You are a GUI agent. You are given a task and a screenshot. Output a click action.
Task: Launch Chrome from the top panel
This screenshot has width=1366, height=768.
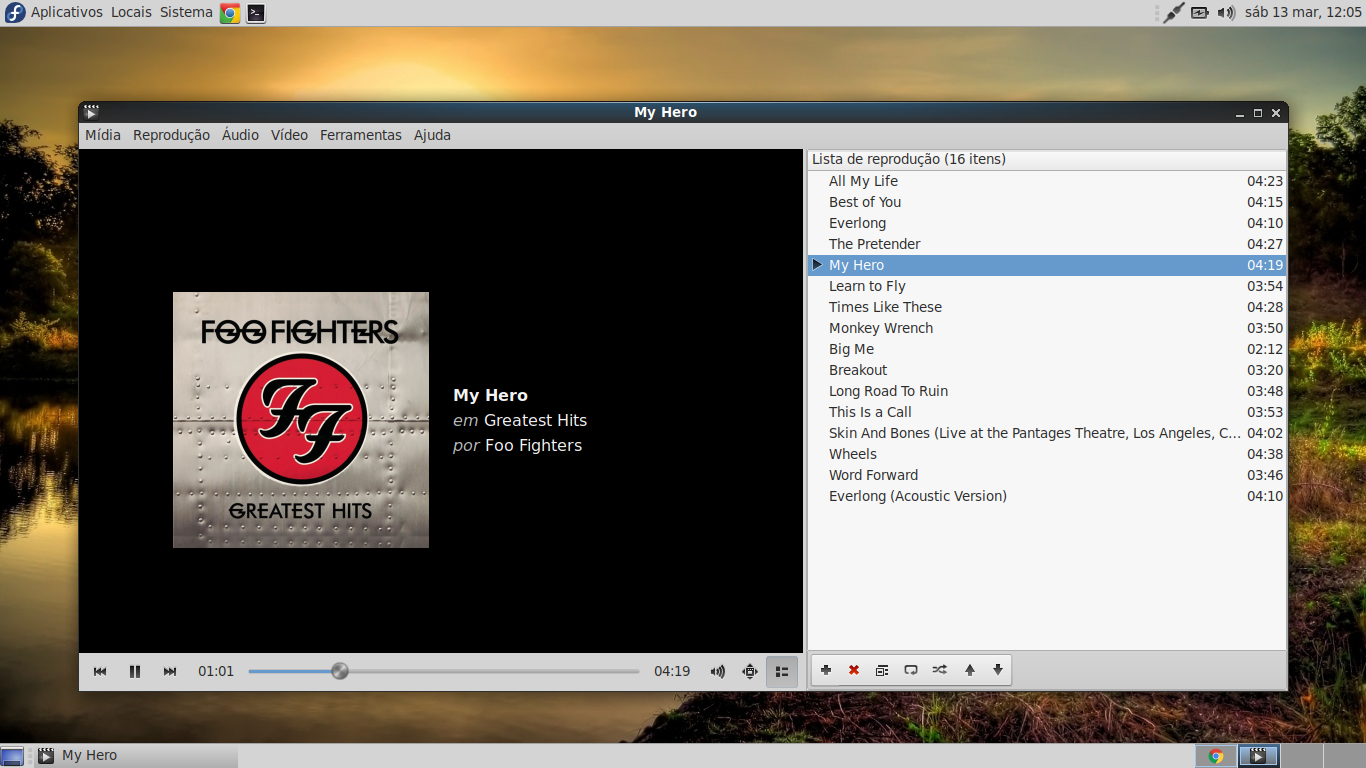230,13
